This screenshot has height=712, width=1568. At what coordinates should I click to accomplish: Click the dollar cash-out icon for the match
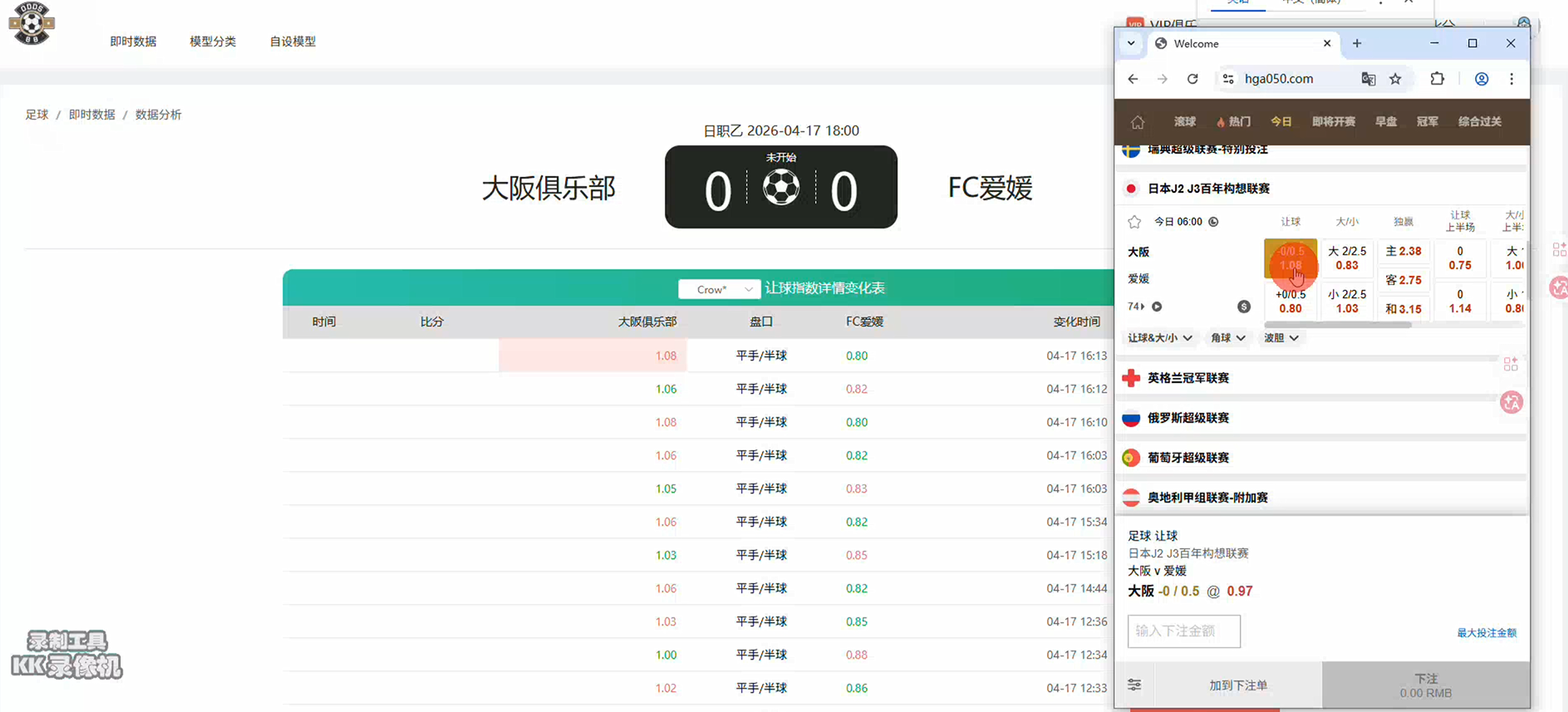(x=1244, y=307)
